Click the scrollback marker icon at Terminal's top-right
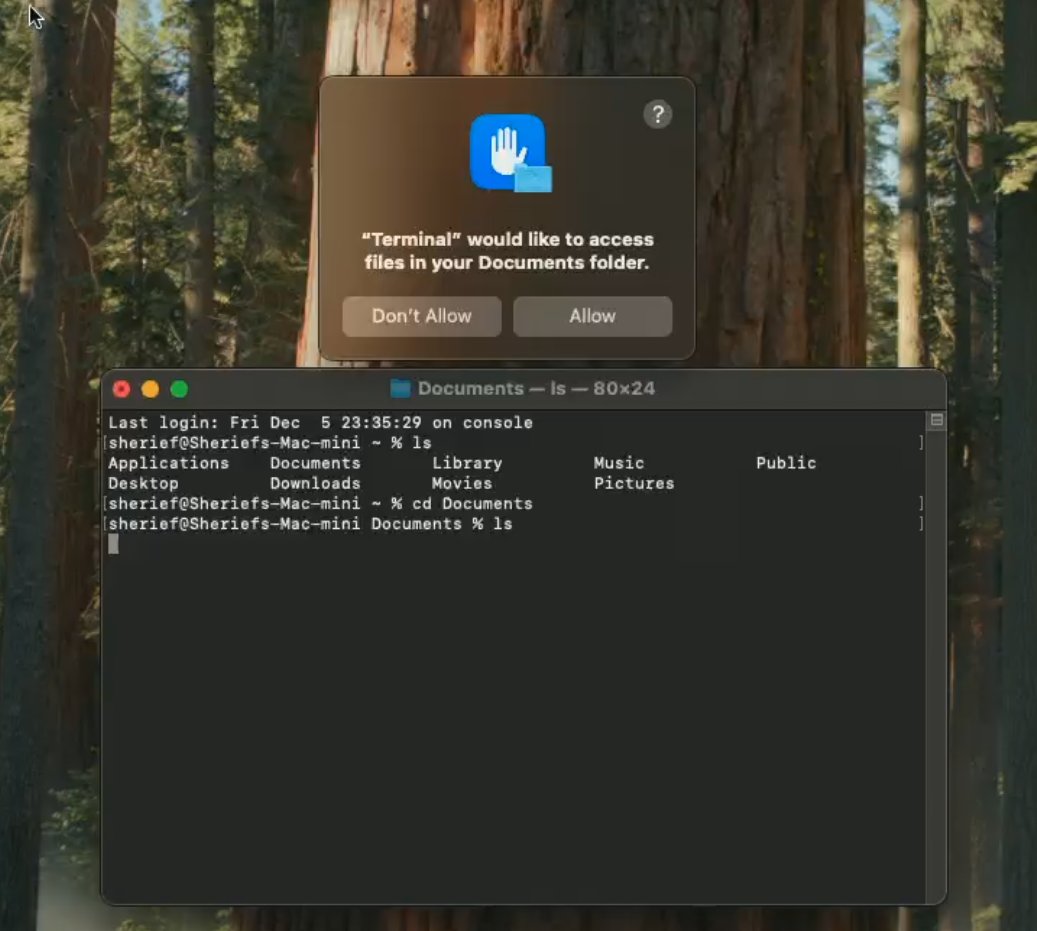Screen dimensions: 1037x931 936,421
